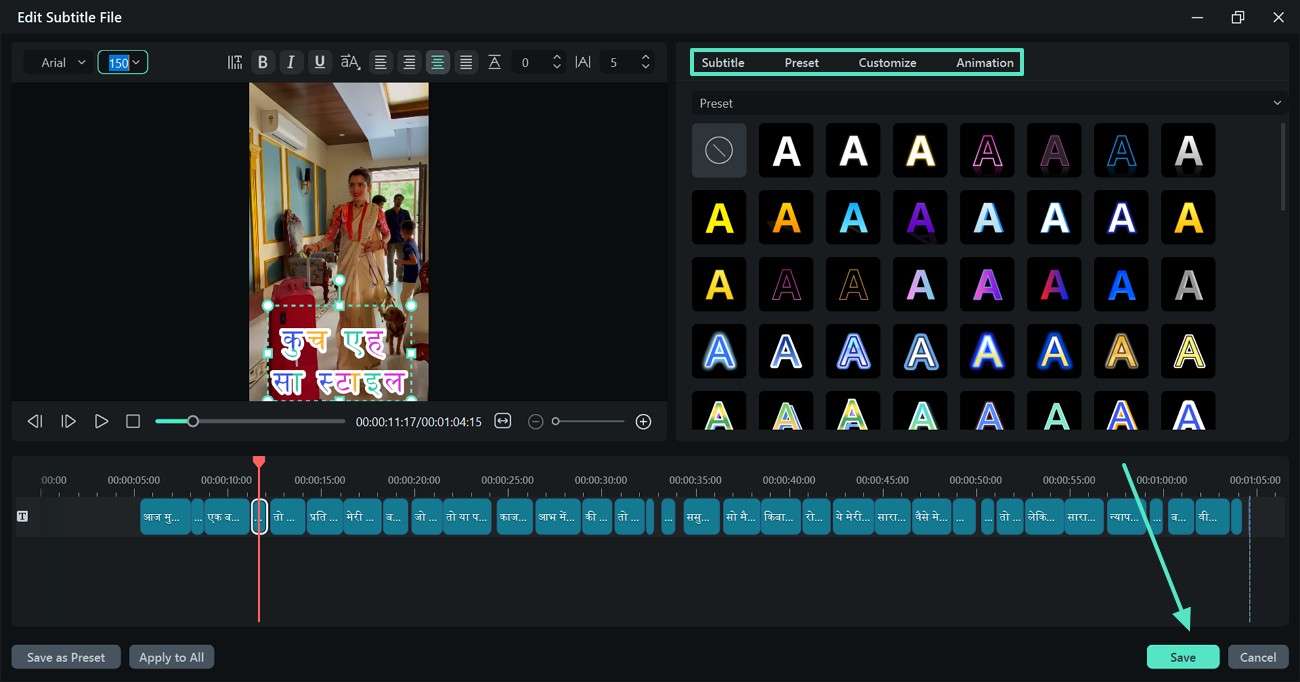
Task: Select the subtitle clip 'मेरी ...'
Action: coord(362,516)
